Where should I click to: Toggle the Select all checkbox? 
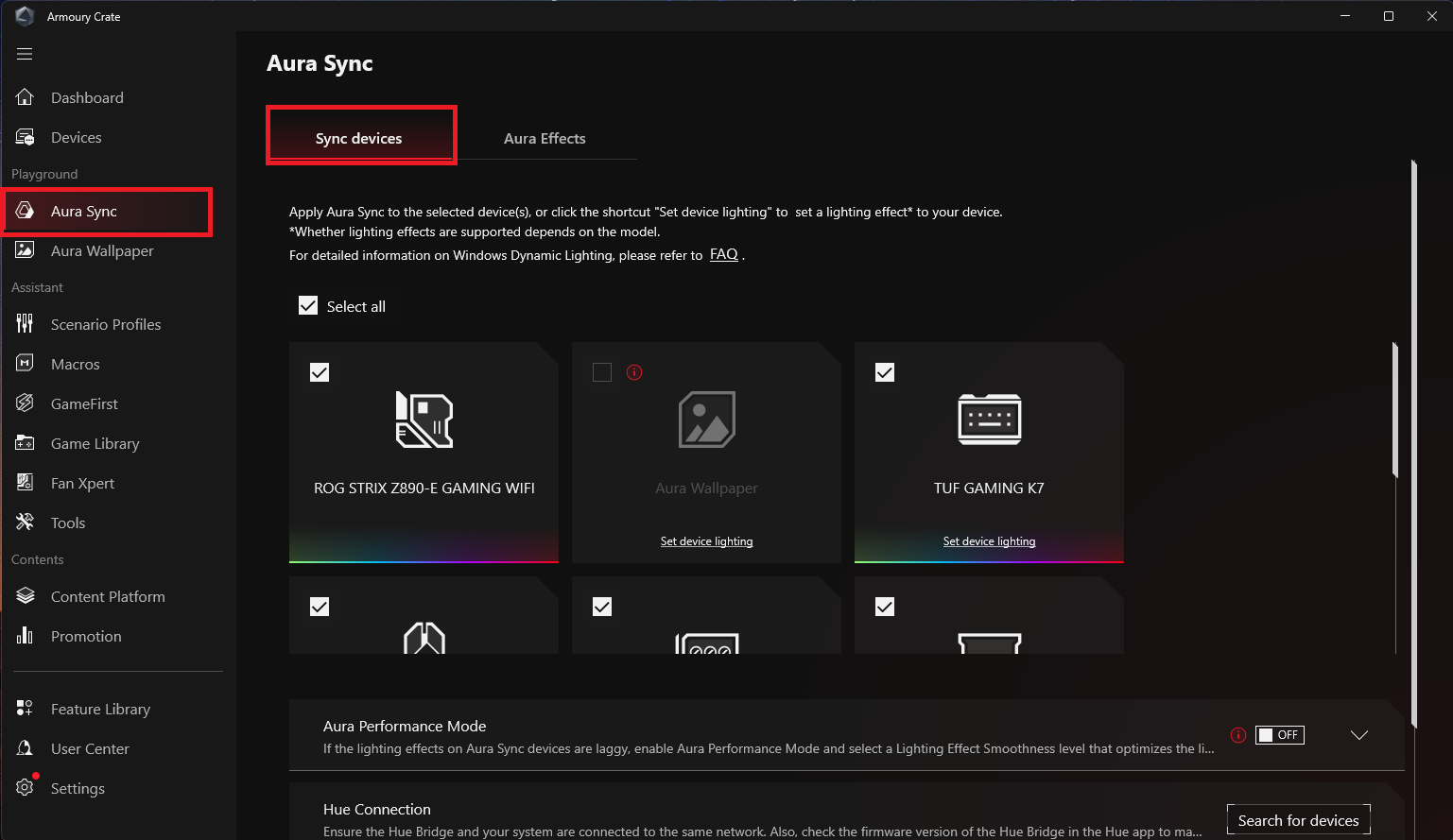[x=308, y=305]
